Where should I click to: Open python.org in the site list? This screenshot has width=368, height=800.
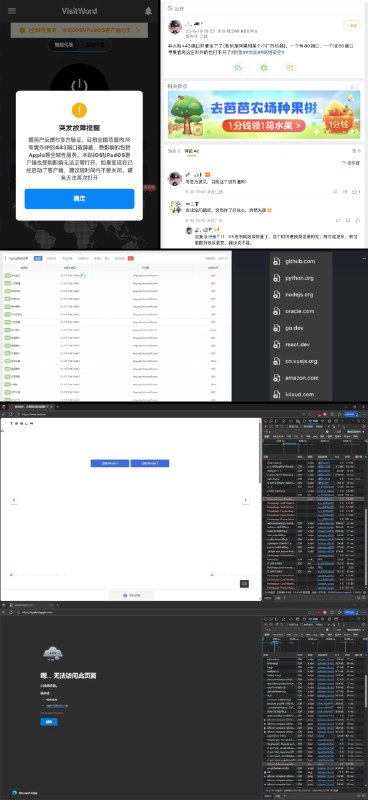click(300, 278)
